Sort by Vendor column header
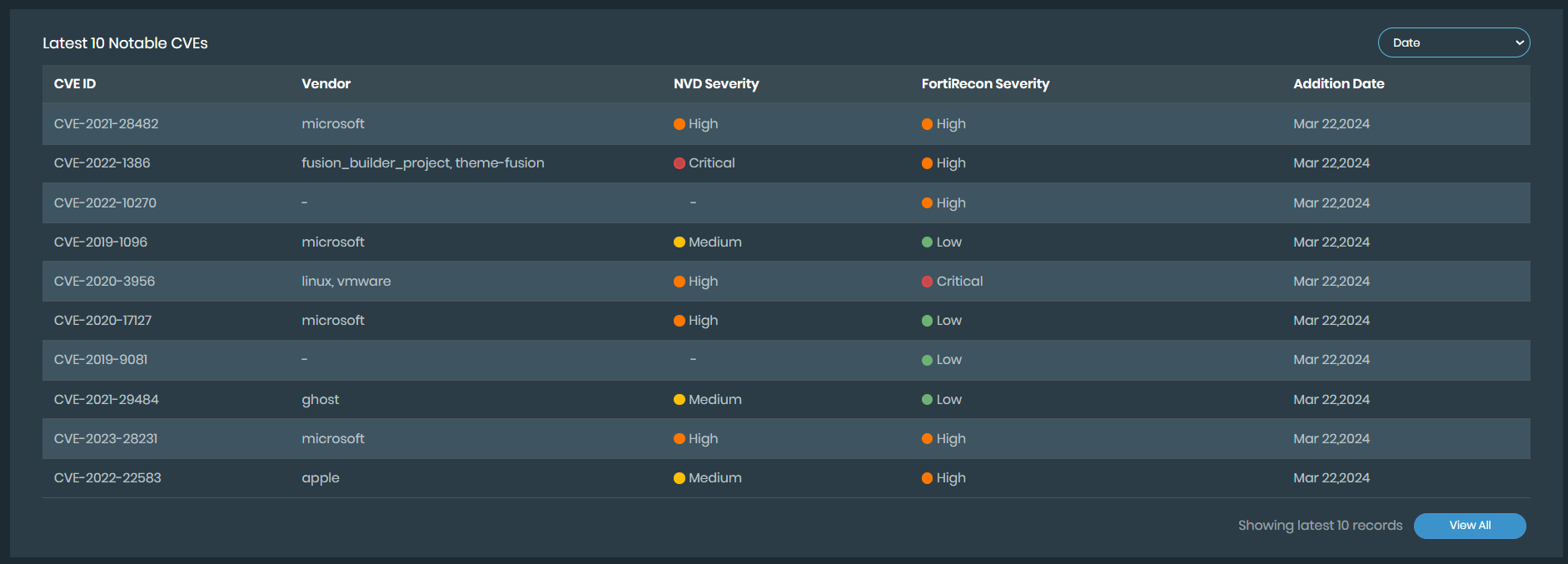This screenshot has width=1568, height=564. [x=326, y=84]
